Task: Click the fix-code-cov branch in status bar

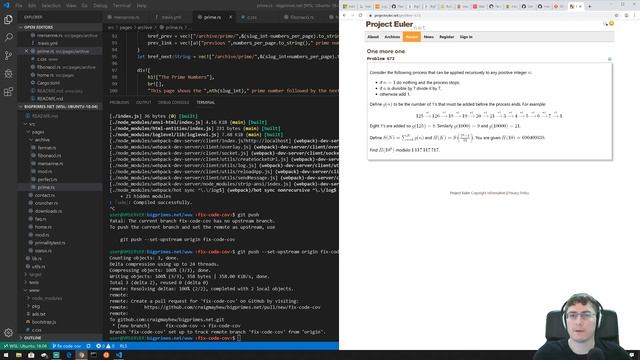Action: (67, 346)
